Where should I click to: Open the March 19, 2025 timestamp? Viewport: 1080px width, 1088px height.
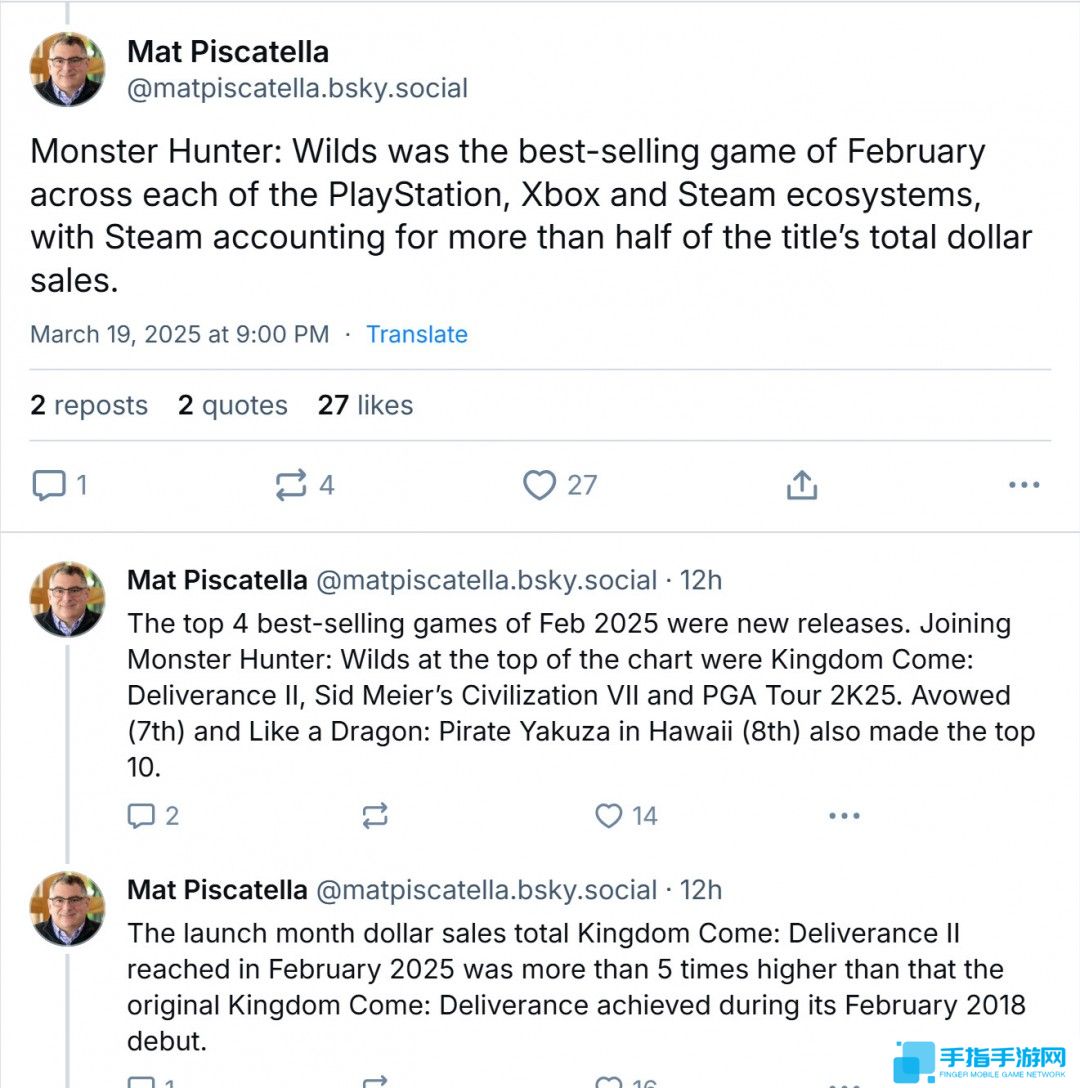(180, 334)
